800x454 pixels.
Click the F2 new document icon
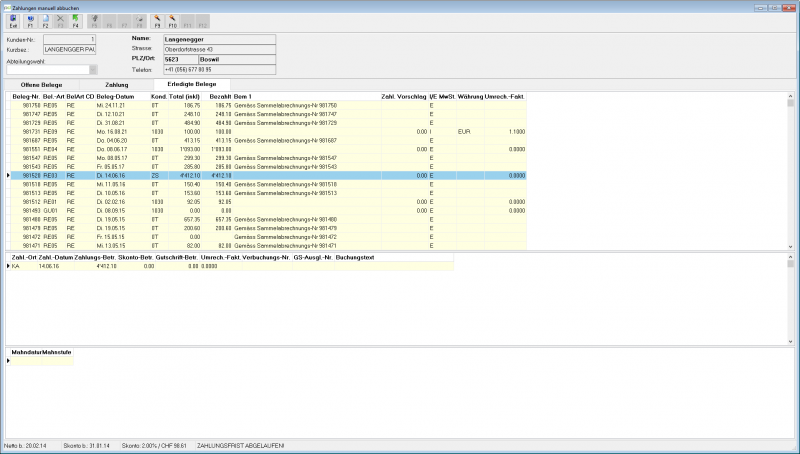(45, 21)
